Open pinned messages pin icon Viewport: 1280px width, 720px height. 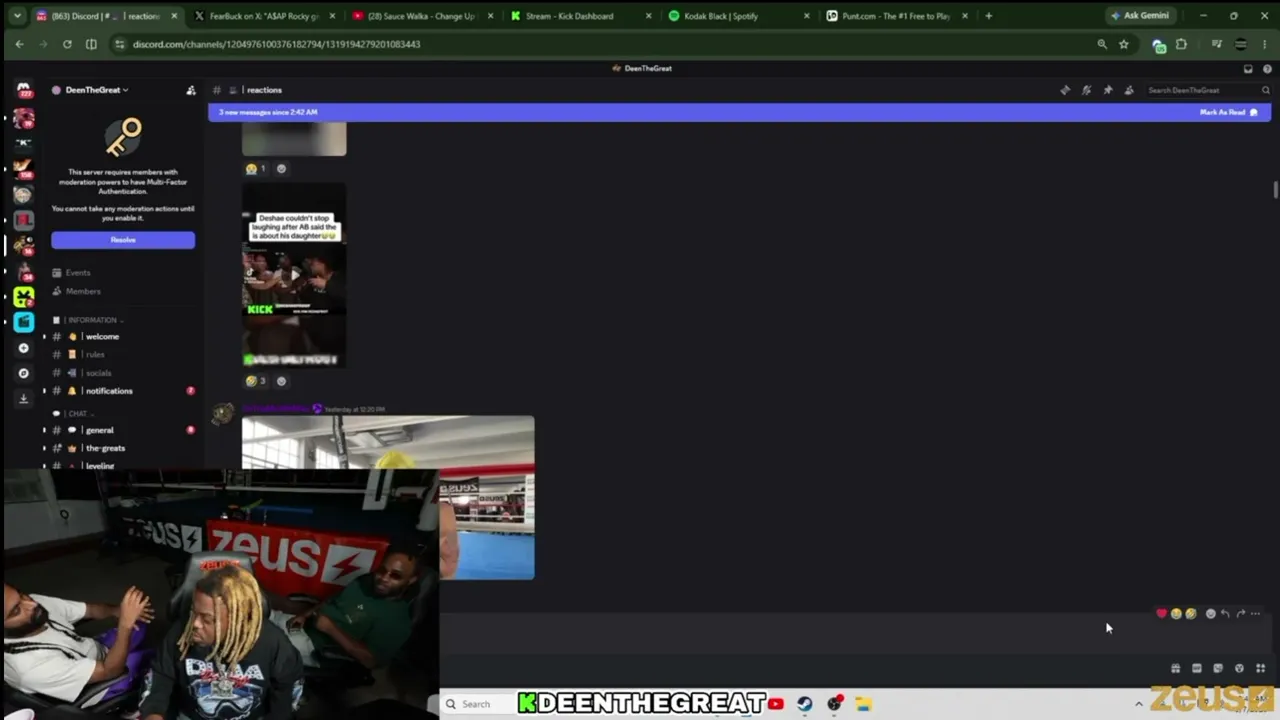coord(1108,90)
